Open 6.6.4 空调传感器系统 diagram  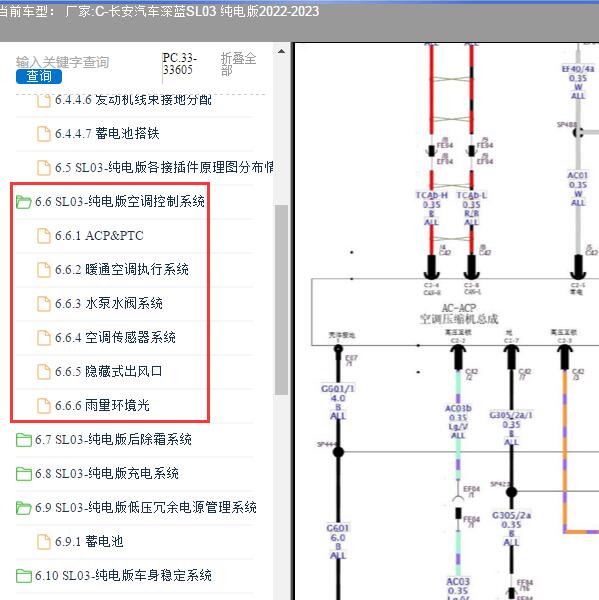(115, 338)
